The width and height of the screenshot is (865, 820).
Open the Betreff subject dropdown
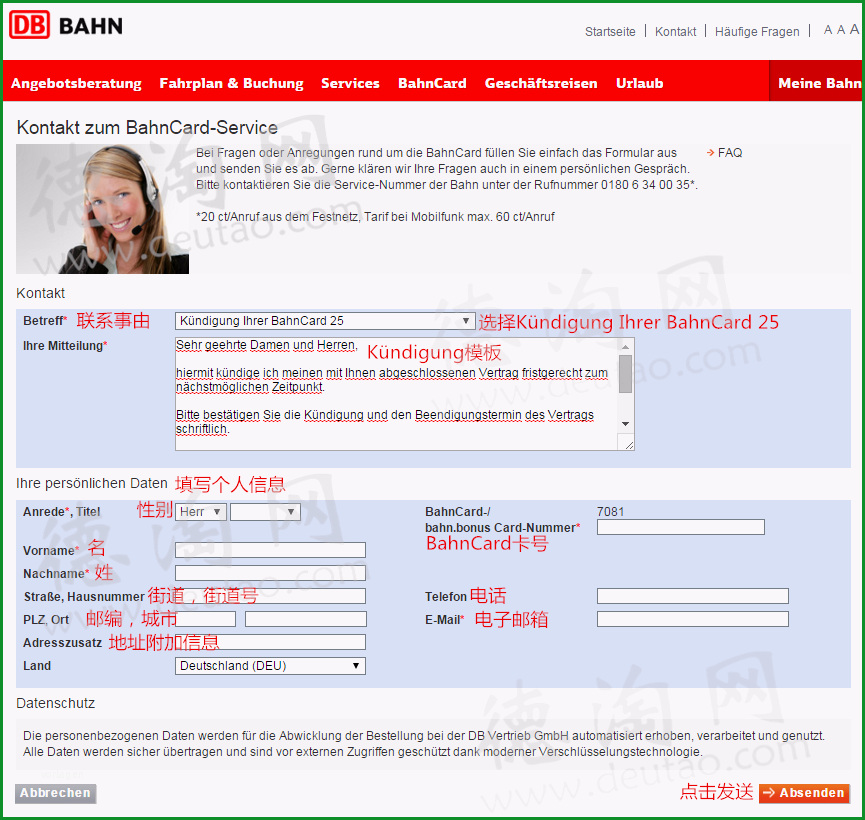325,321
